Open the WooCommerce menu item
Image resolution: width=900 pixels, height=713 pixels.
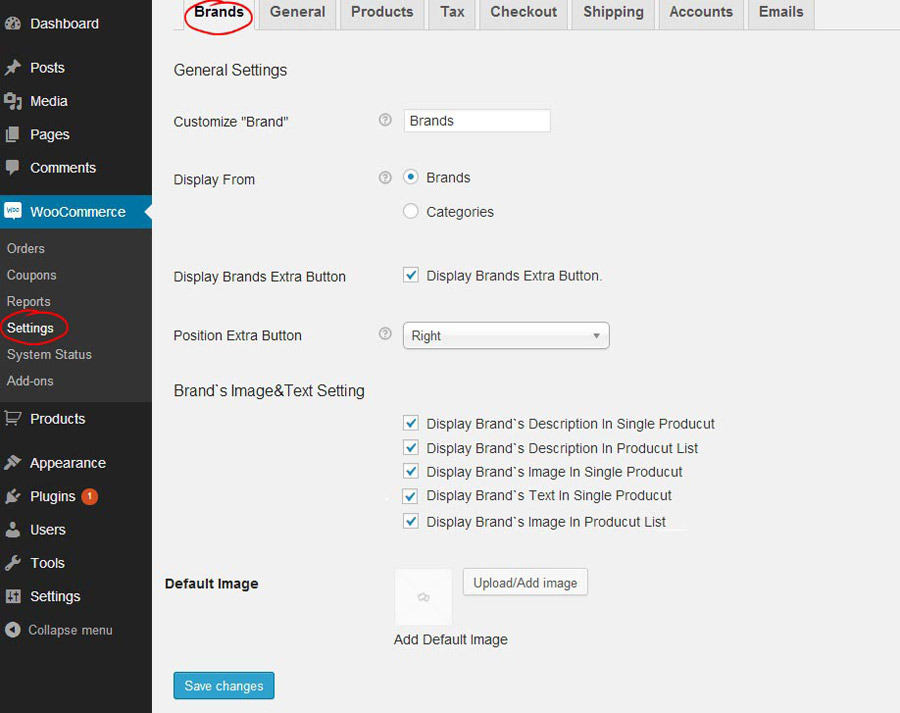(77, 212)
